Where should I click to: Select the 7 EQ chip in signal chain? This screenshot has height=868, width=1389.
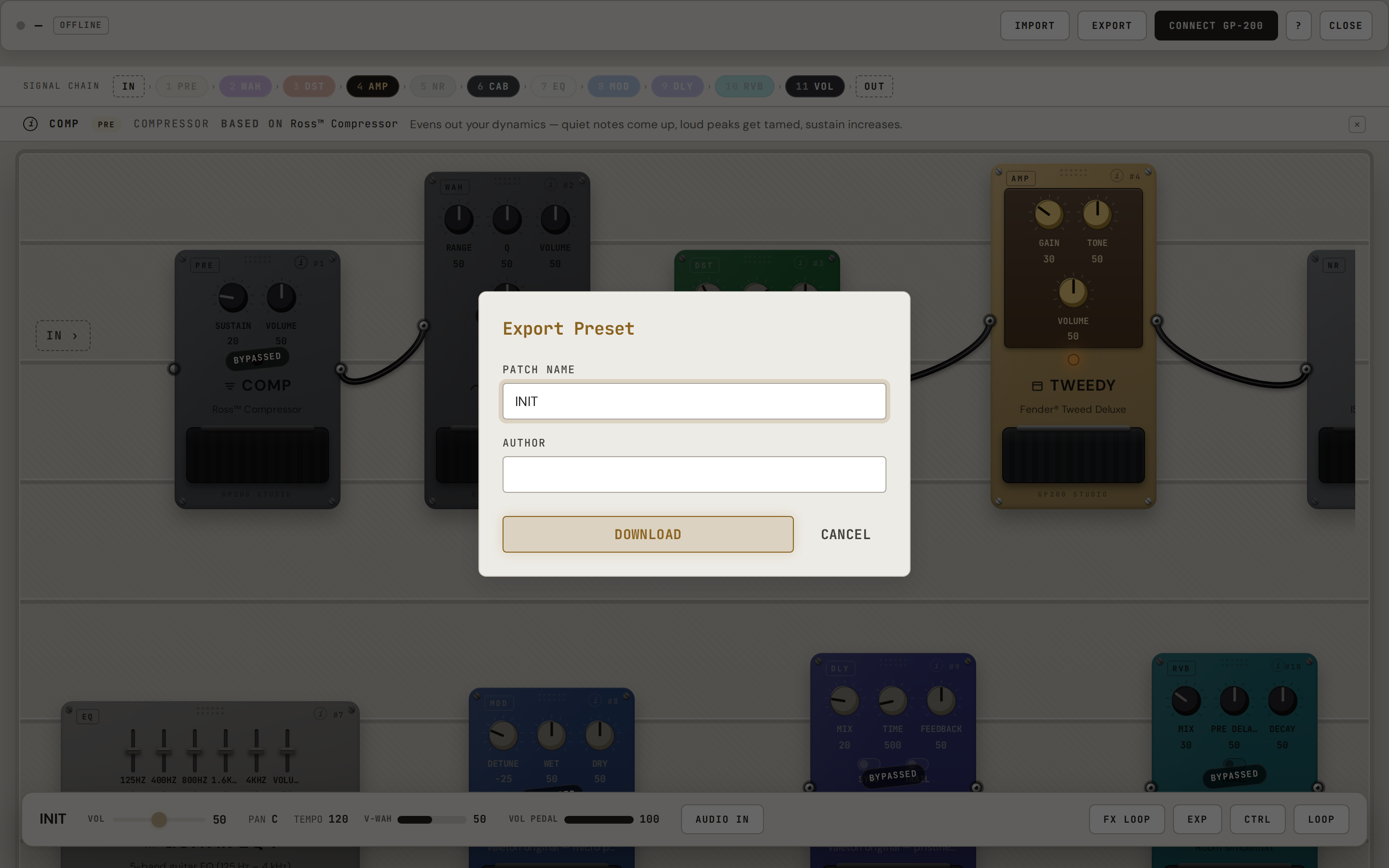553,86
